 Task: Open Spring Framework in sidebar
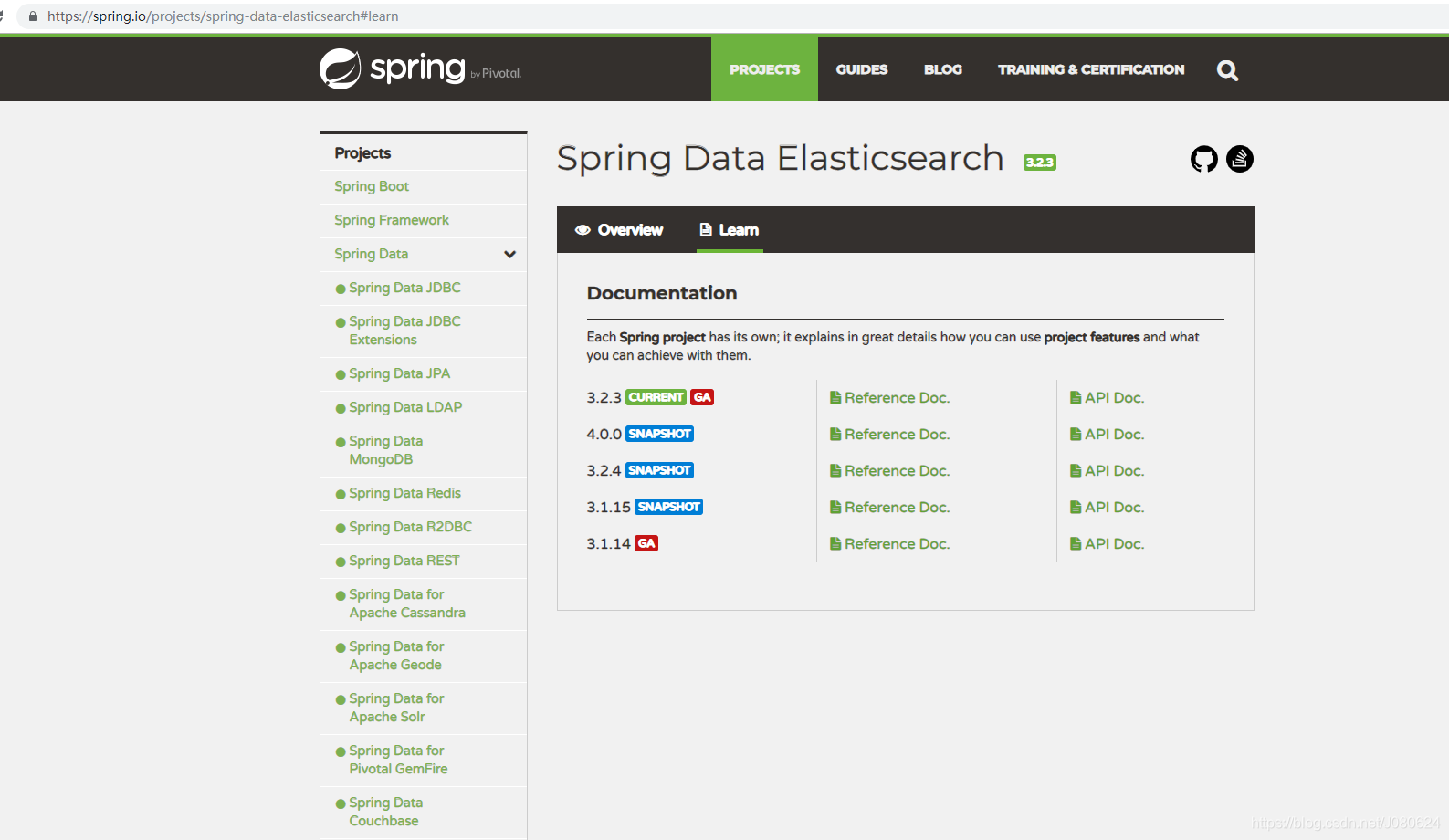tap(392, 220)
